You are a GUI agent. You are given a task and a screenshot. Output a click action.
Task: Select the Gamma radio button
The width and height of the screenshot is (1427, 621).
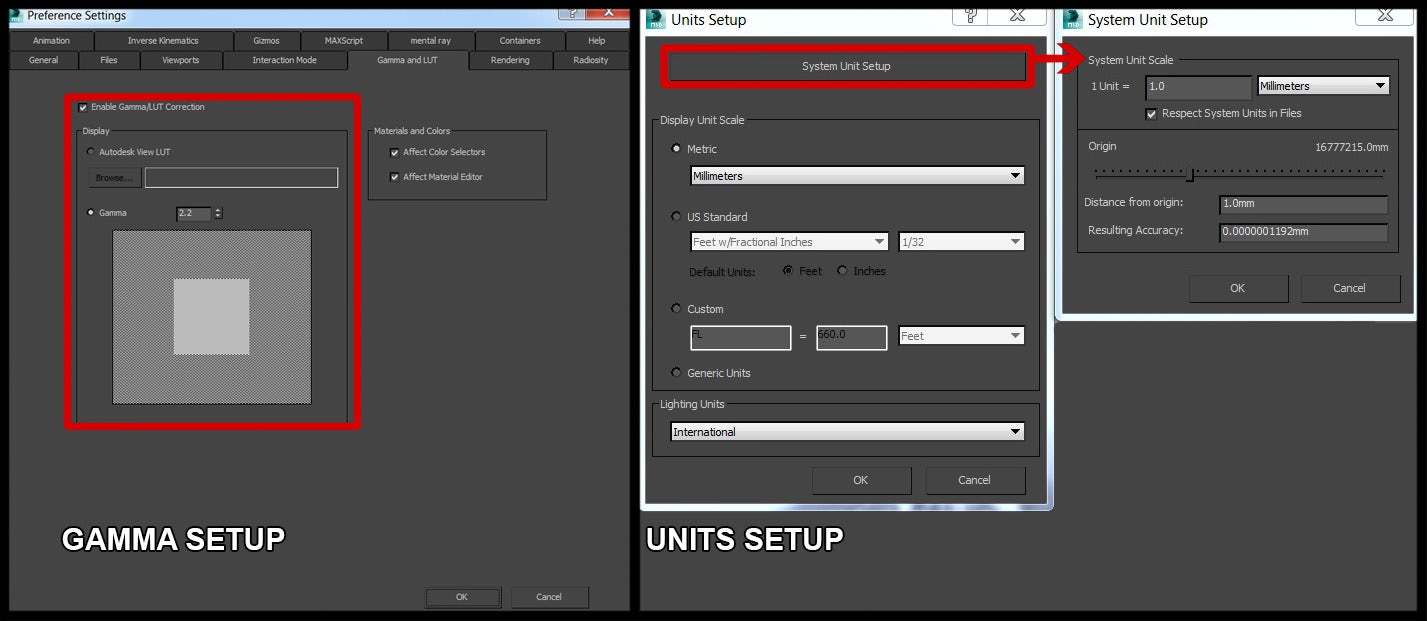tap(91, 212)
